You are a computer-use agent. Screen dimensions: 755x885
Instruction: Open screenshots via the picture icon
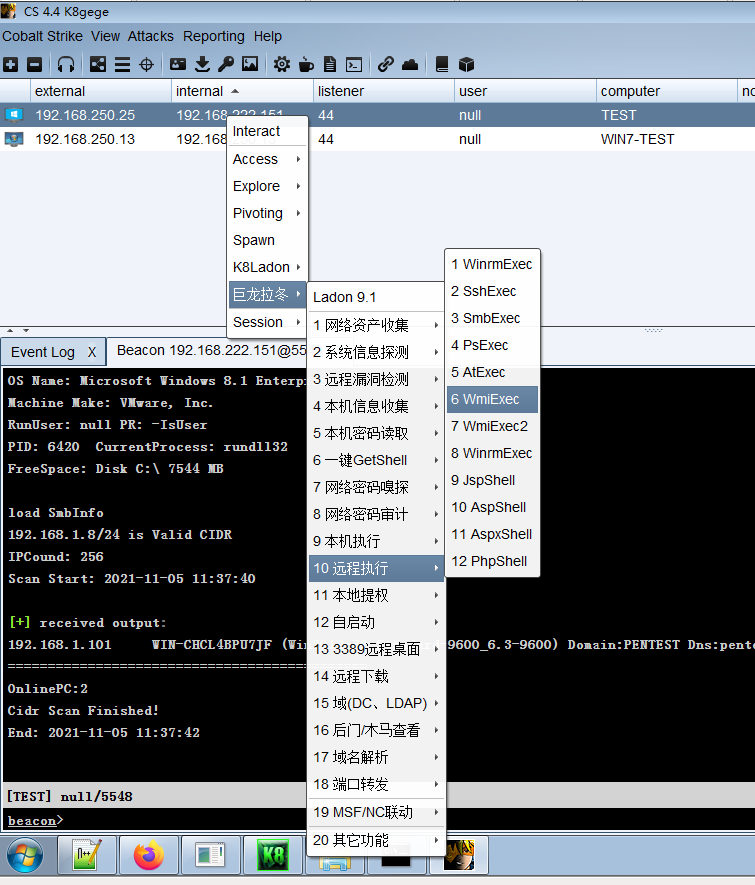click(x=250, y=64)
